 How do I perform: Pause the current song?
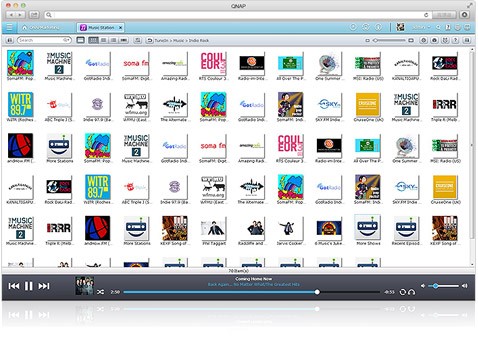29,286
